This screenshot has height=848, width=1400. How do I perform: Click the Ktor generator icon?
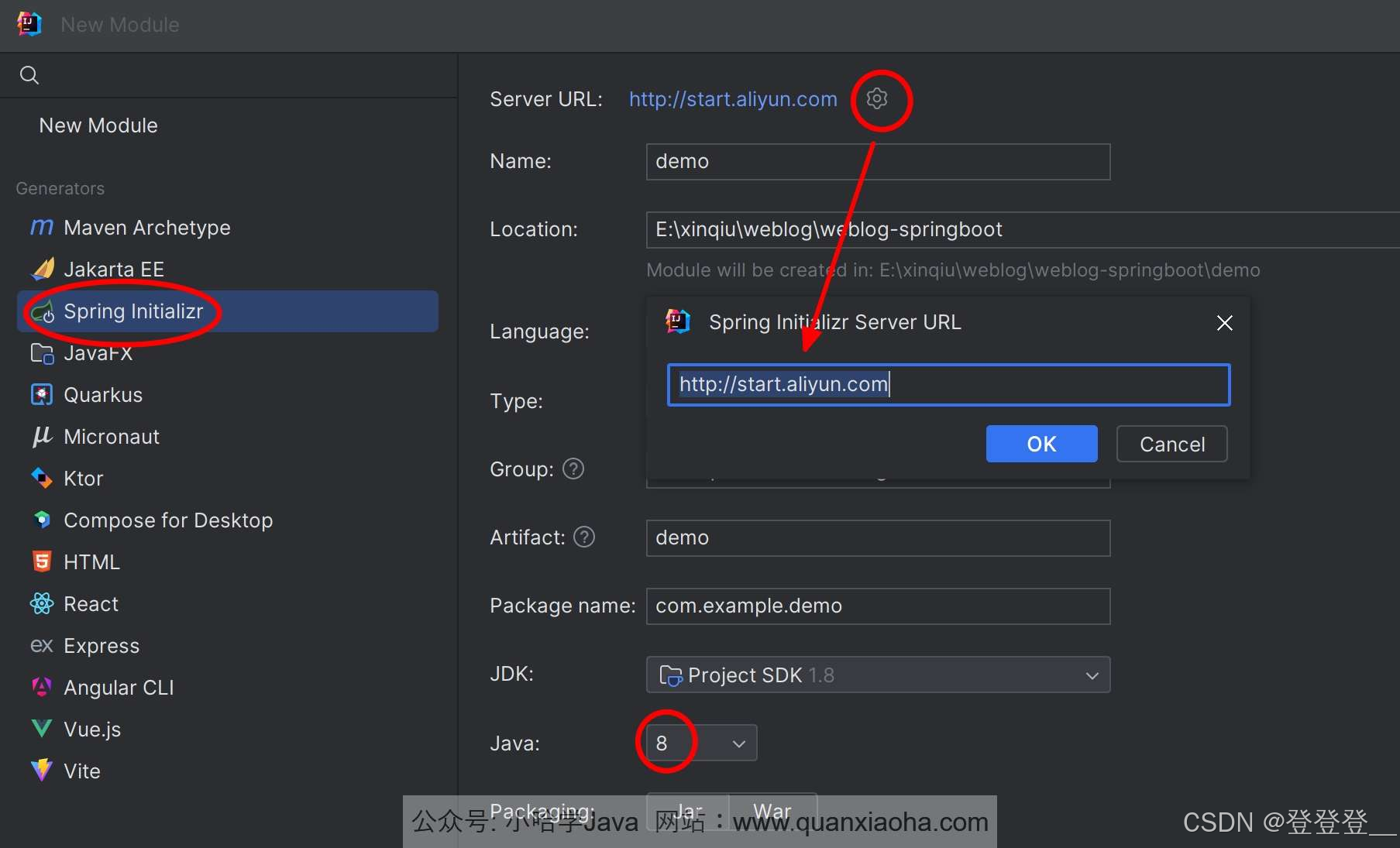42,479
